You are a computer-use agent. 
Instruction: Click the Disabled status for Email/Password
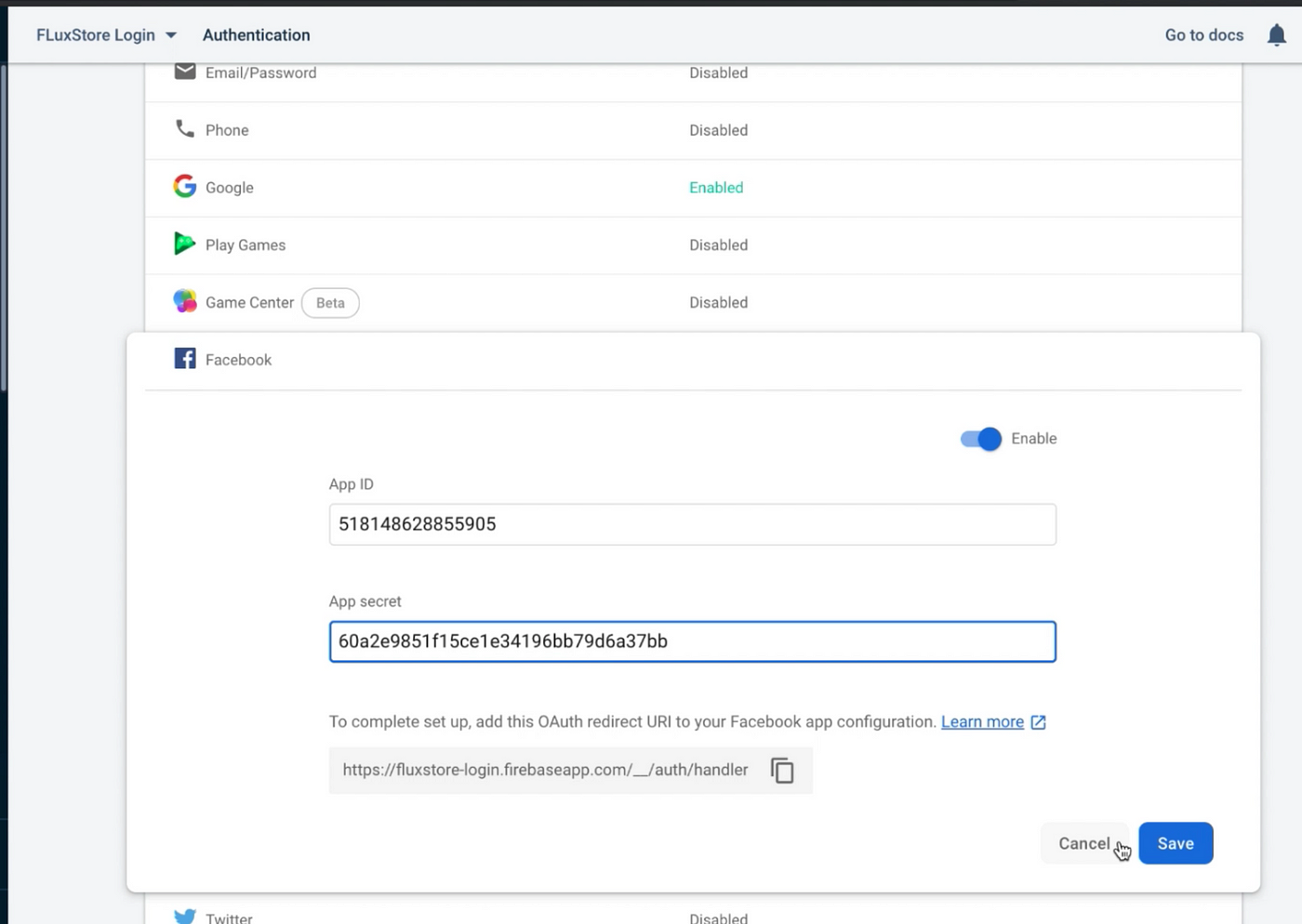tap(718, 73)
